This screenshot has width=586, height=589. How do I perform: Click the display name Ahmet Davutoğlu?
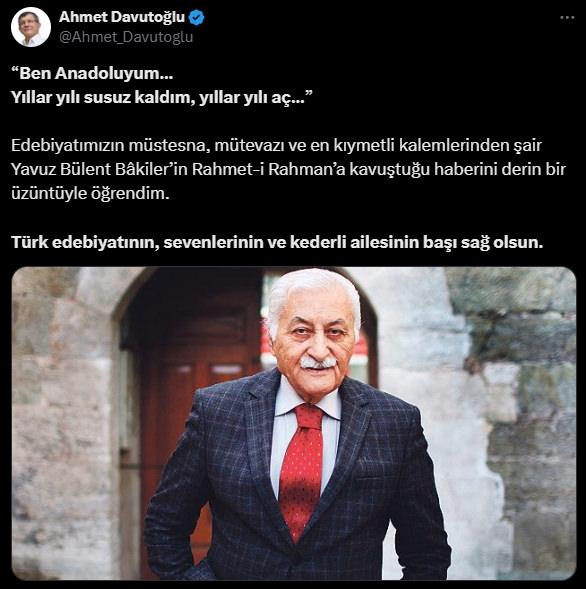click(122, 17)
